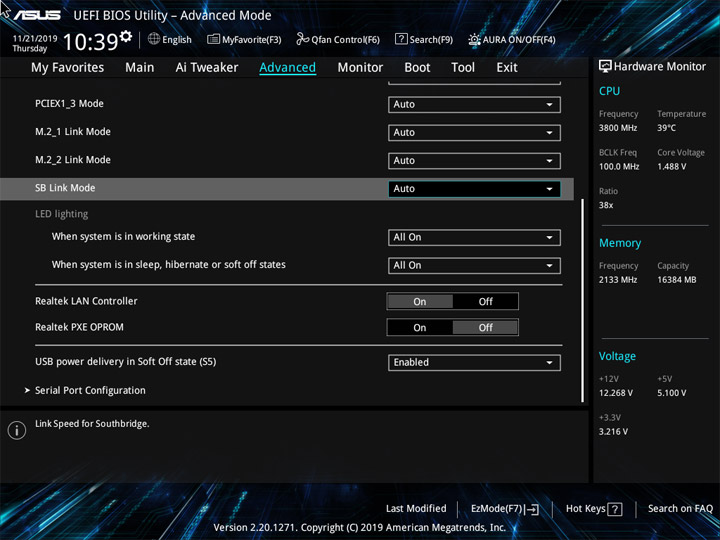Open the M.2_1 Link Mode dropdown
This screenshot has width=720, height=540.
474,133
